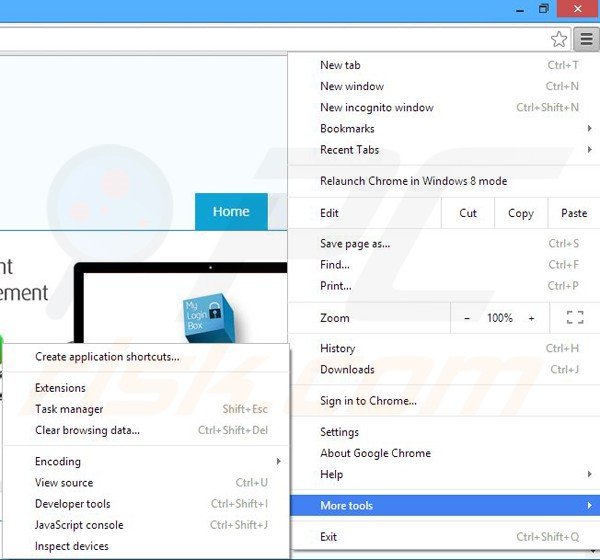Screen dimensions: 600x560
Task: Click Sign in to Chrome...
Action: pos(444,401)
